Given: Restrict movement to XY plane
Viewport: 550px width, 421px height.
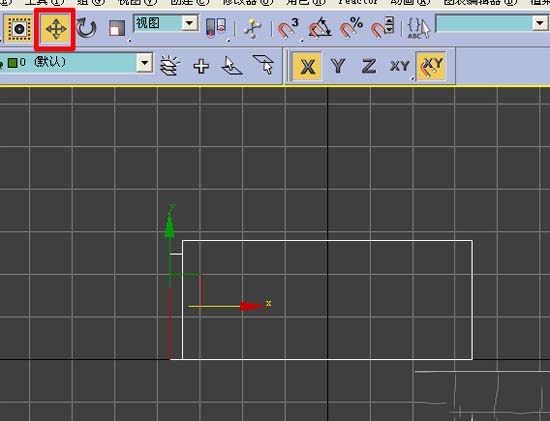Looking at the screenshot, I should pyautogui.click(x=400, y=66).
